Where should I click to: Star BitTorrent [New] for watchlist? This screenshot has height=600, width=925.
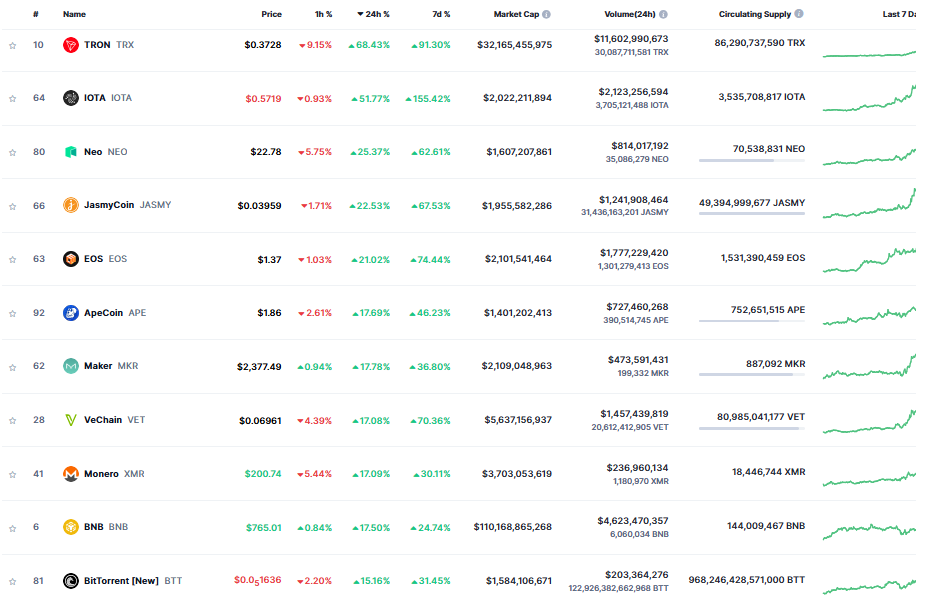(12, 582)
